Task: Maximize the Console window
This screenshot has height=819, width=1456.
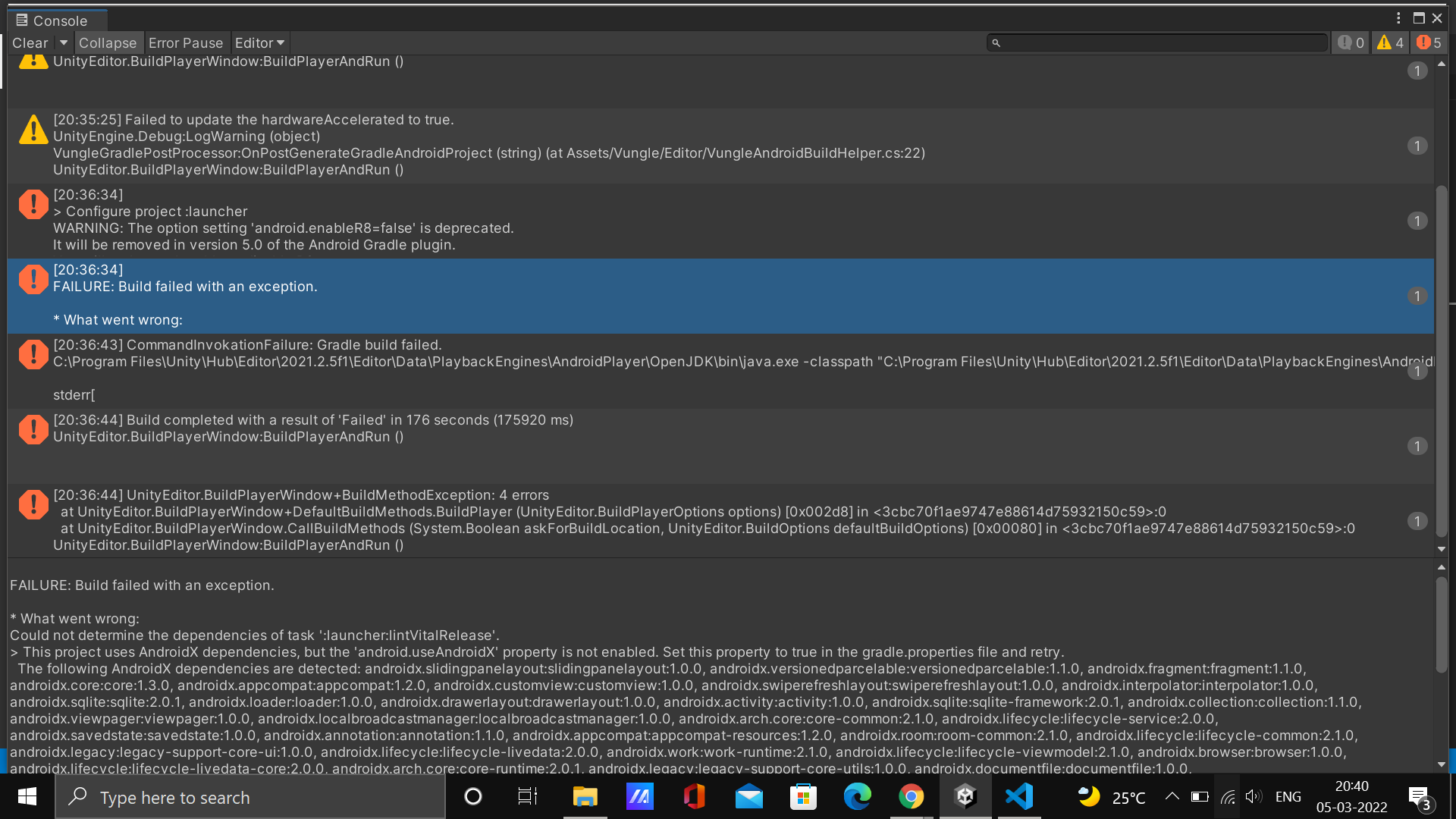Action: [x=1419, y=18]
